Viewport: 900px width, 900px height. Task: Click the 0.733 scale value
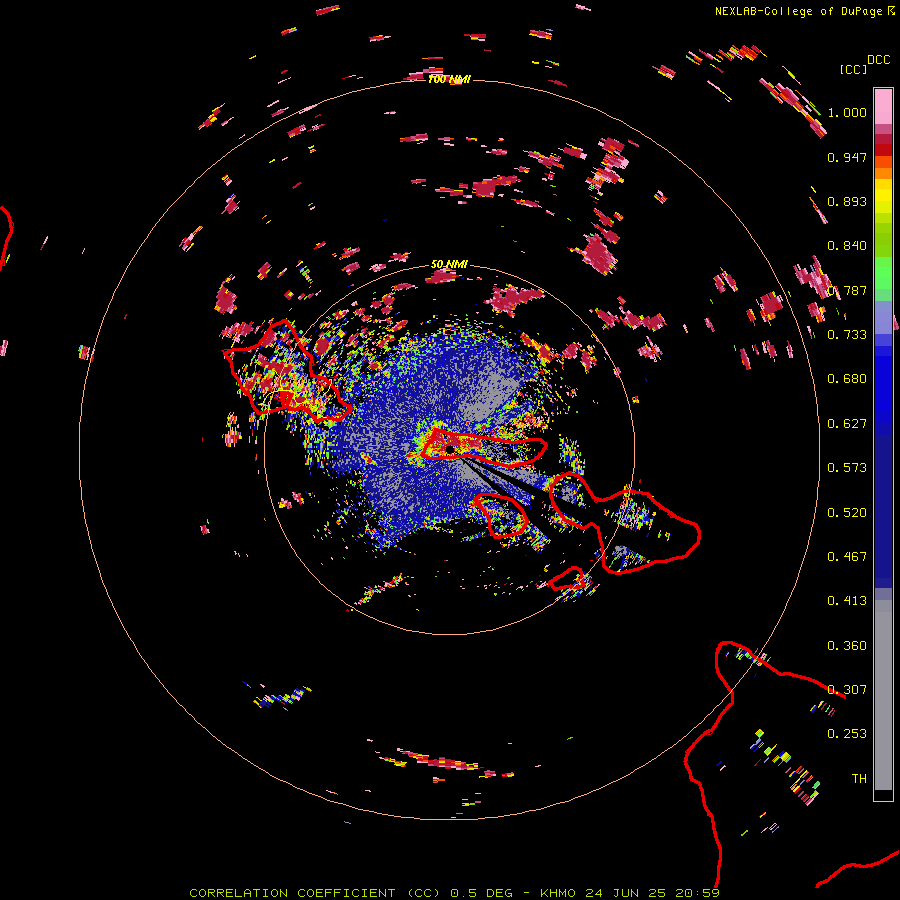(847, 335)
